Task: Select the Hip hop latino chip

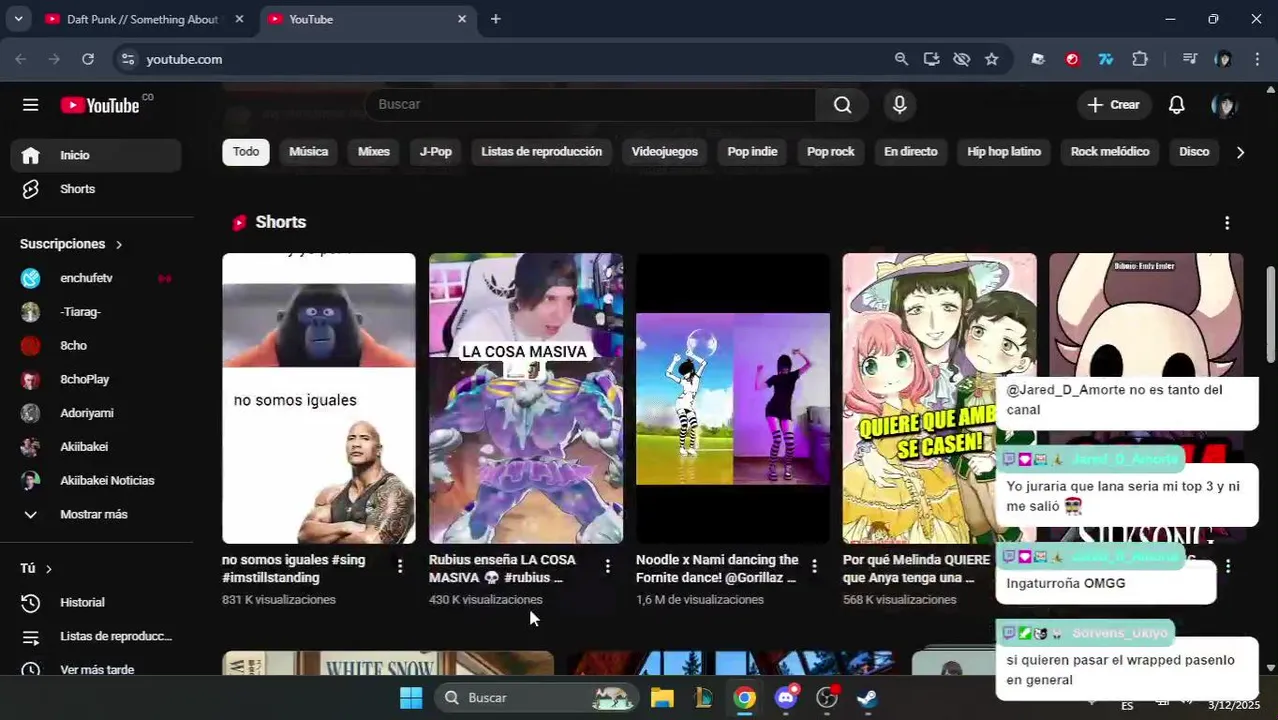Action: pyautogui.click(x=1004, y=152)
